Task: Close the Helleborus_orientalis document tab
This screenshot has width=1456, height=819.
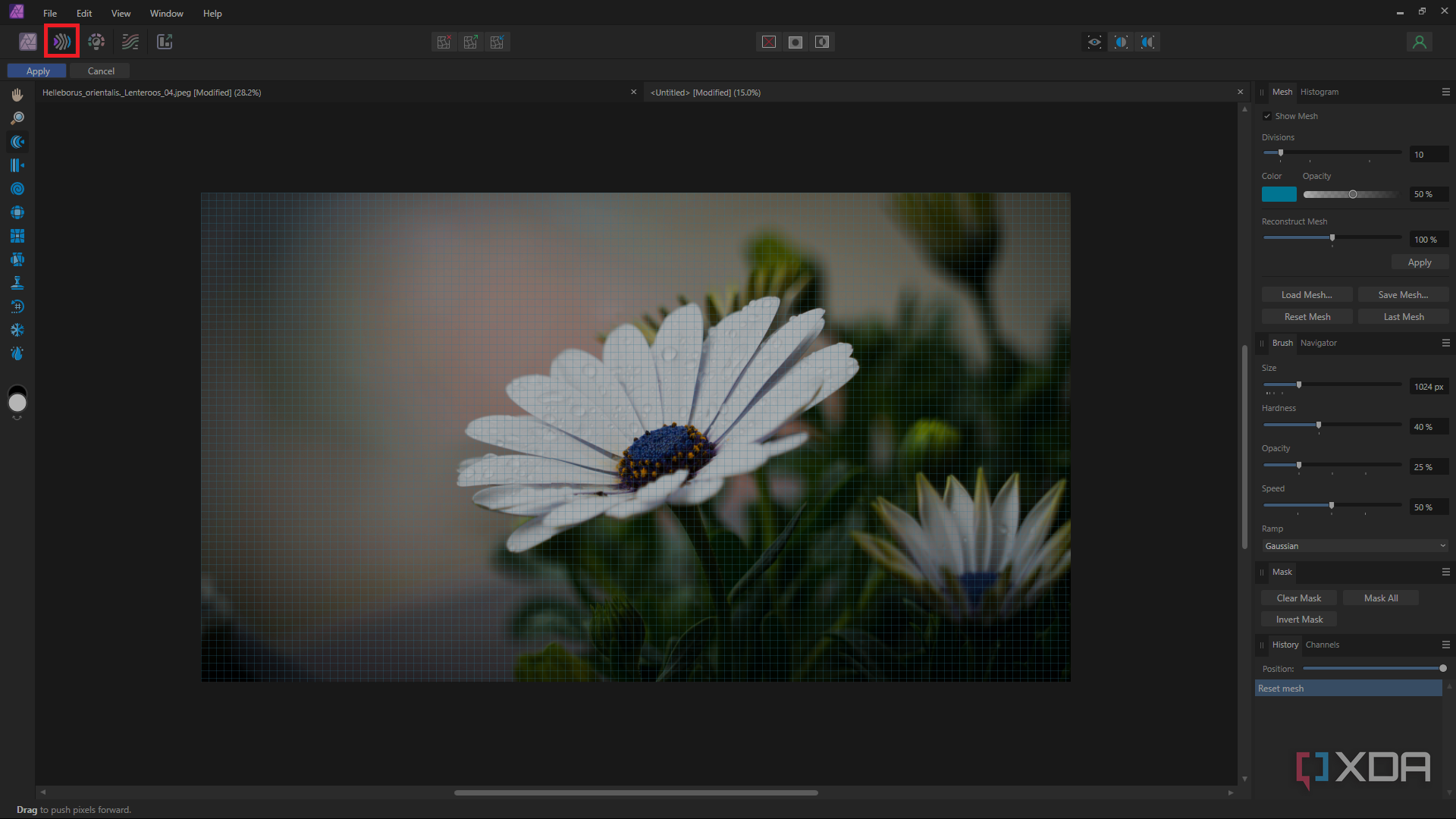Action: click(634, 92)
